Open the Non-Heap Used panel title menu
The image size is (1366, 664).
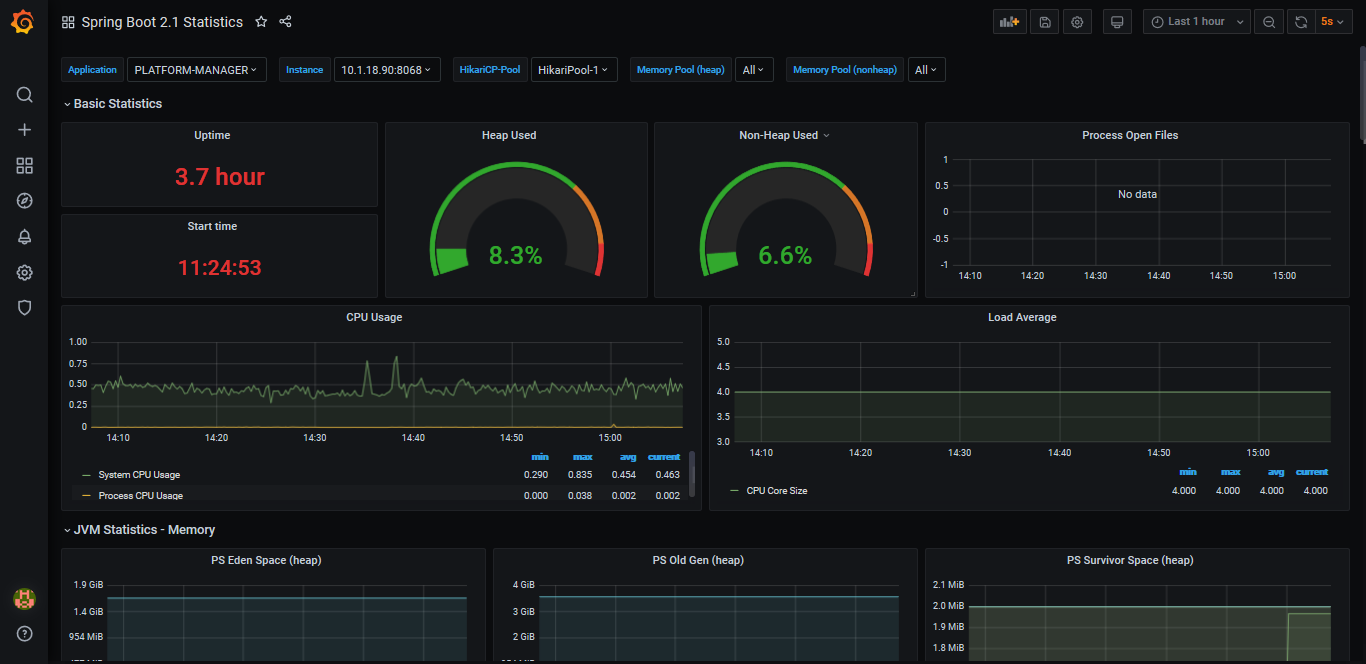[784, 135]
